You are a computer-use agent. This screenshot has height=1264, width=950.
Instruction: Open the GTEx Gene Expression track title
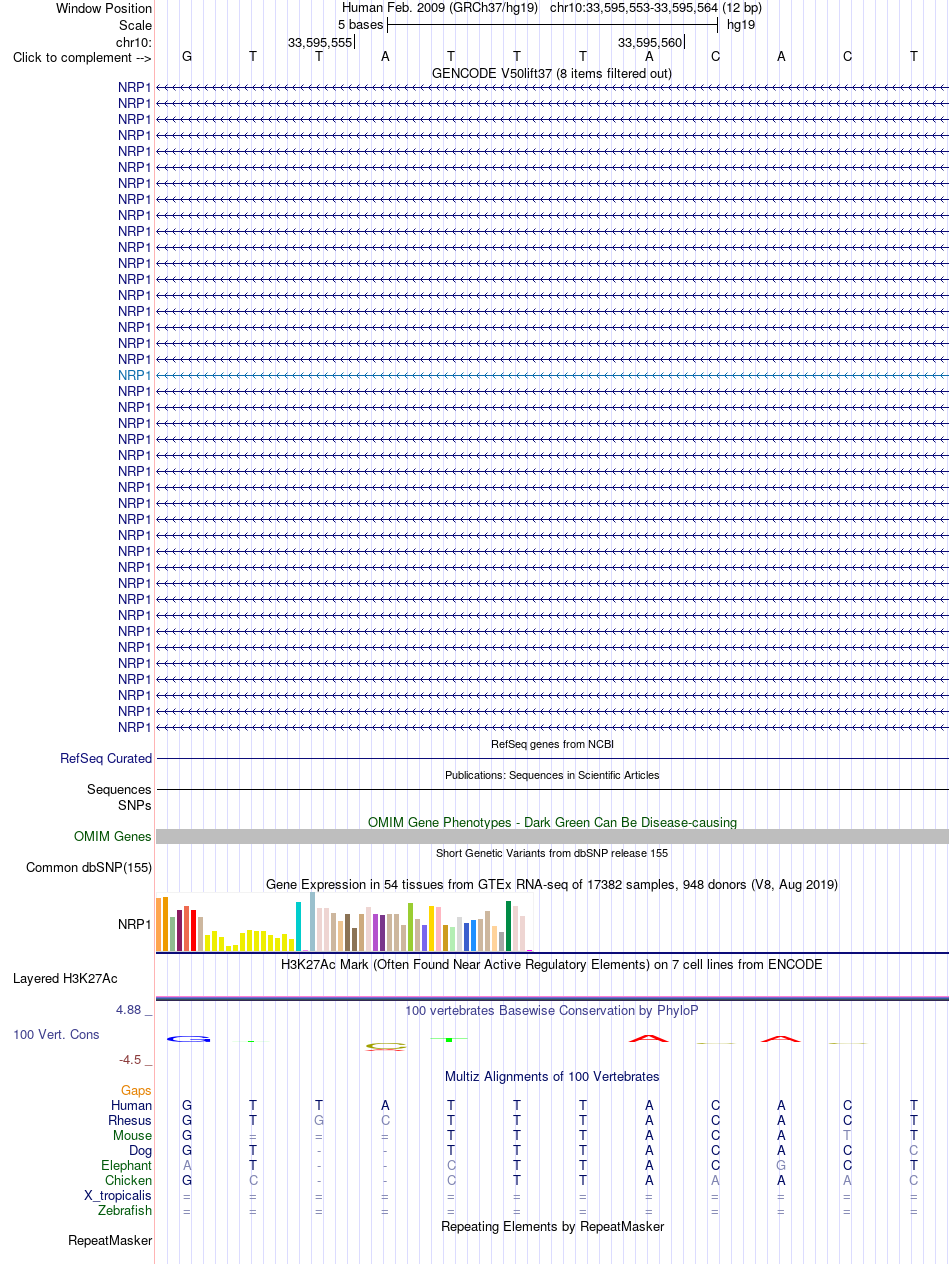click(552, 885)
